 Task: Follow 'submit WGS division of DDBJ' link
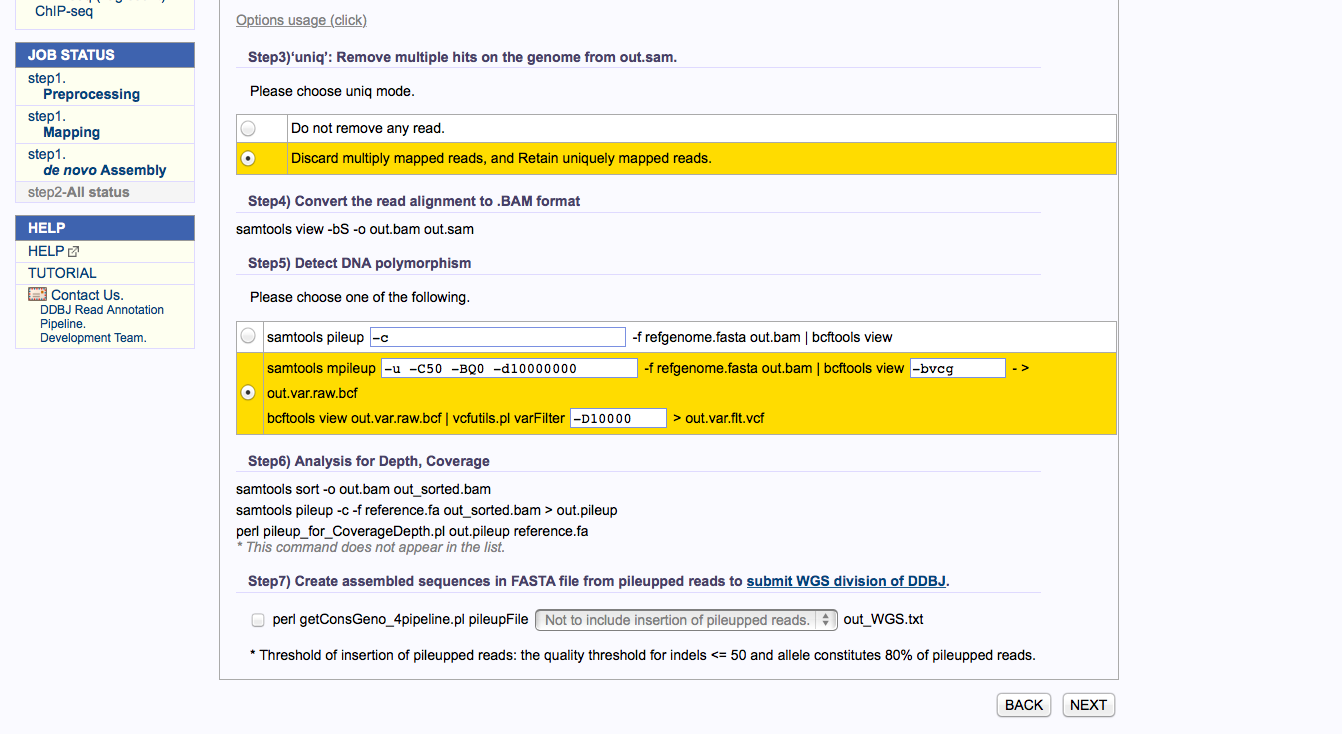point(846,581)
